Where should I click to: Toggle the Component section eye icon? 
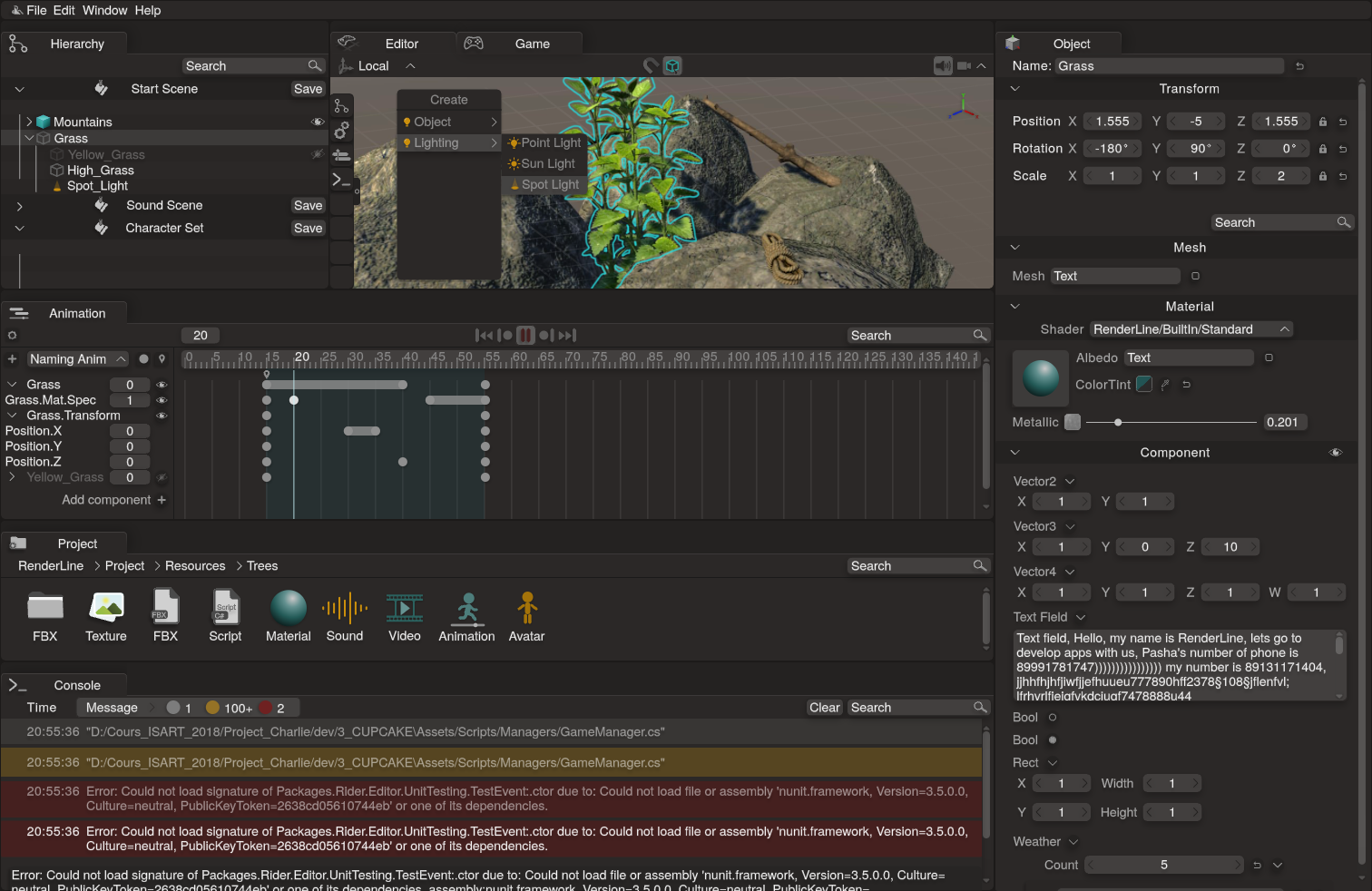pyautogui.click(x=1335, y=453)
